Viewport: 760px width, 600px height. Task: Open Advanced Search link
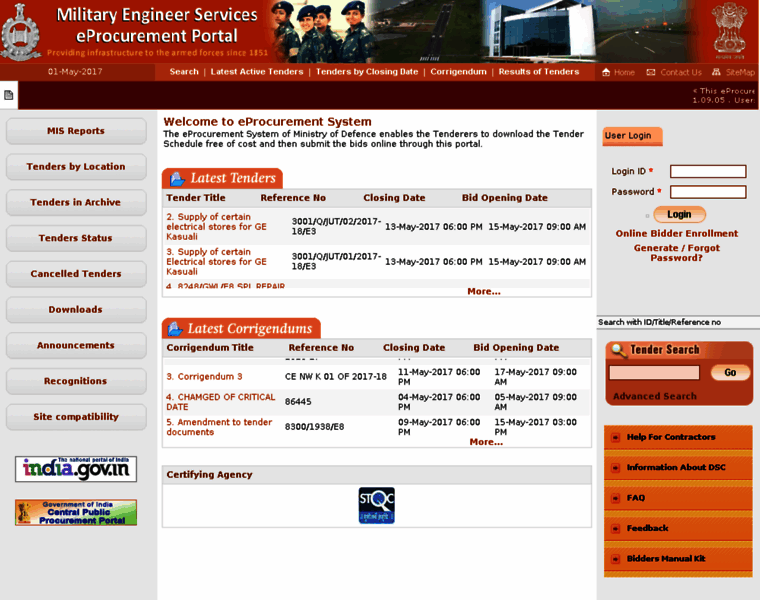654,396
